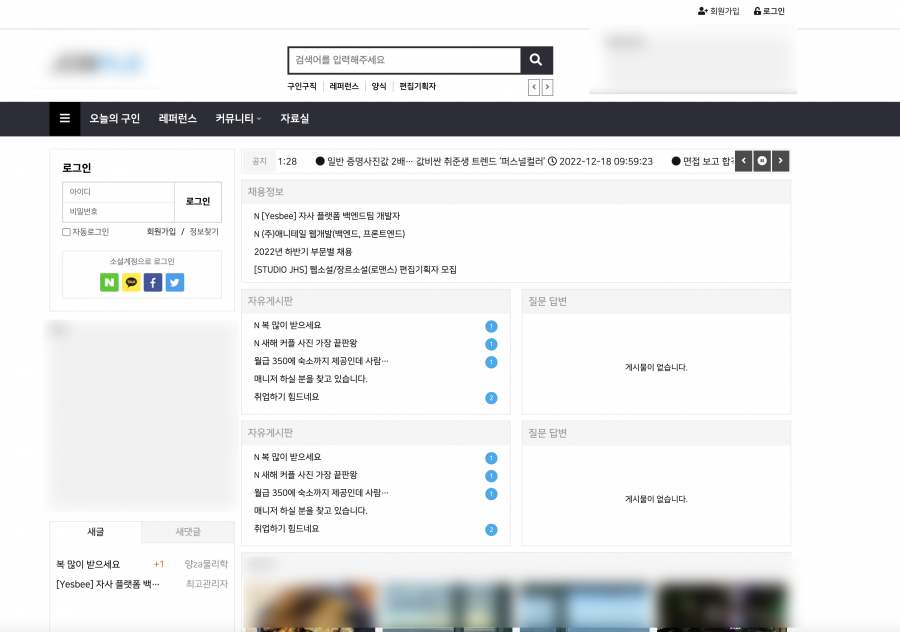The image size is (900, 632).
Task: Open 취업하기 힘드네요 in first board
Action: (286, 397)
